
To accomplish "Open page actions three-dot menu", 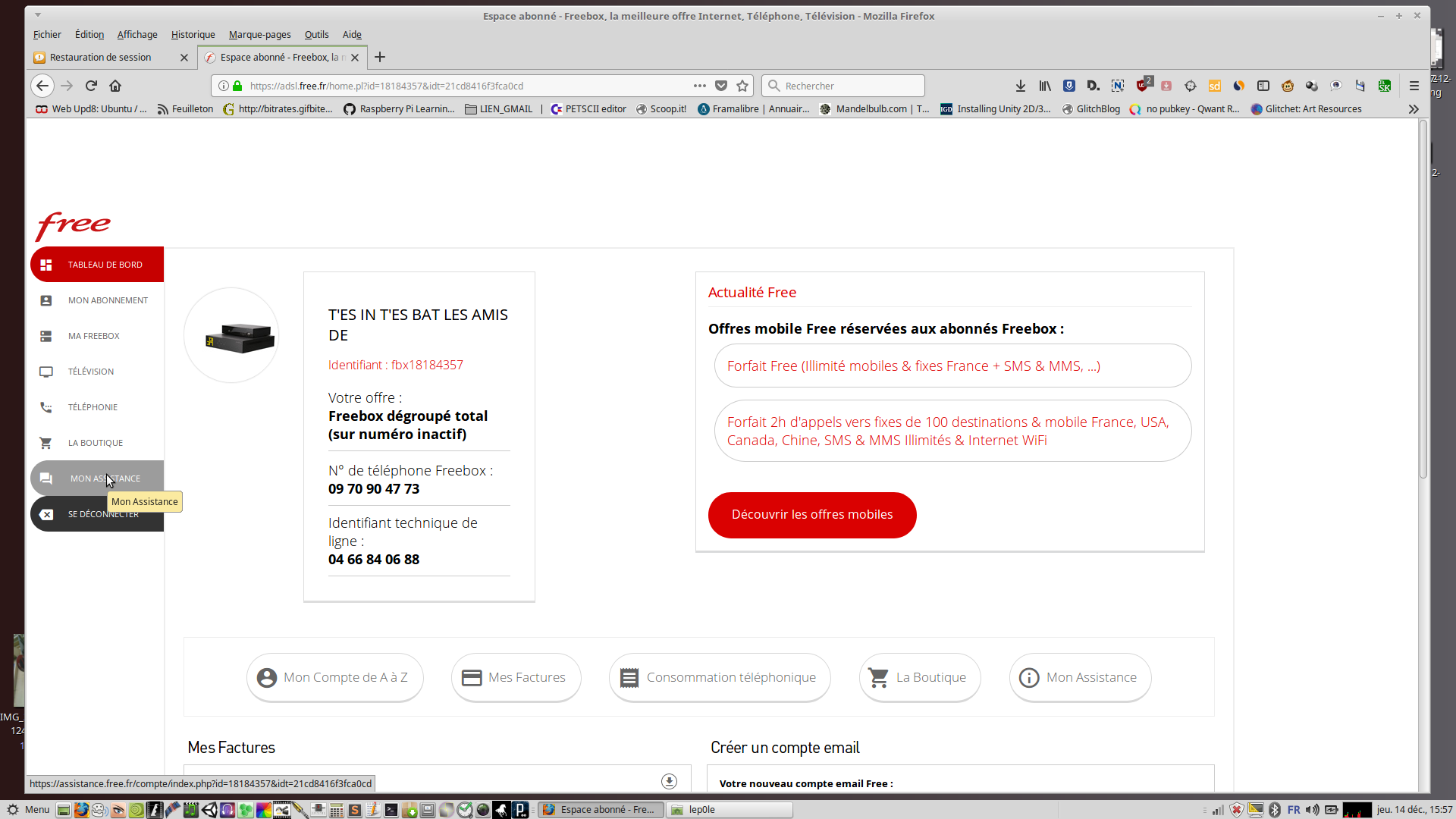I will [x=699, y=86].
